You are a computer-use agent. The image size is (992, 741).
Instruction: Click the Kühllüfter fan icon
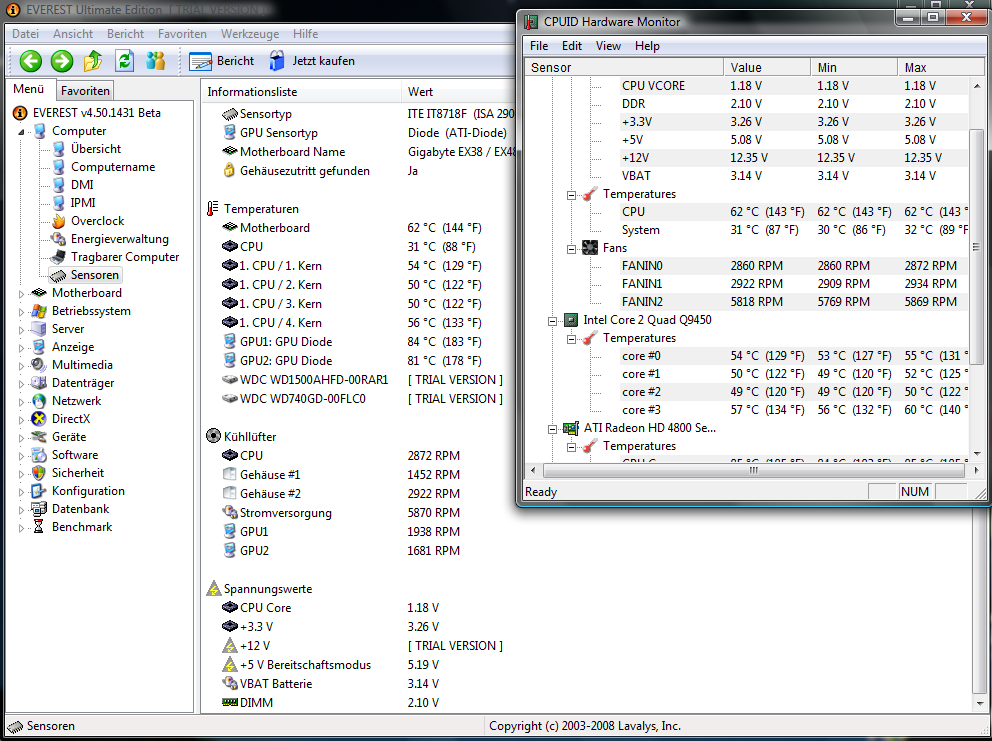(x=213, y=436)
